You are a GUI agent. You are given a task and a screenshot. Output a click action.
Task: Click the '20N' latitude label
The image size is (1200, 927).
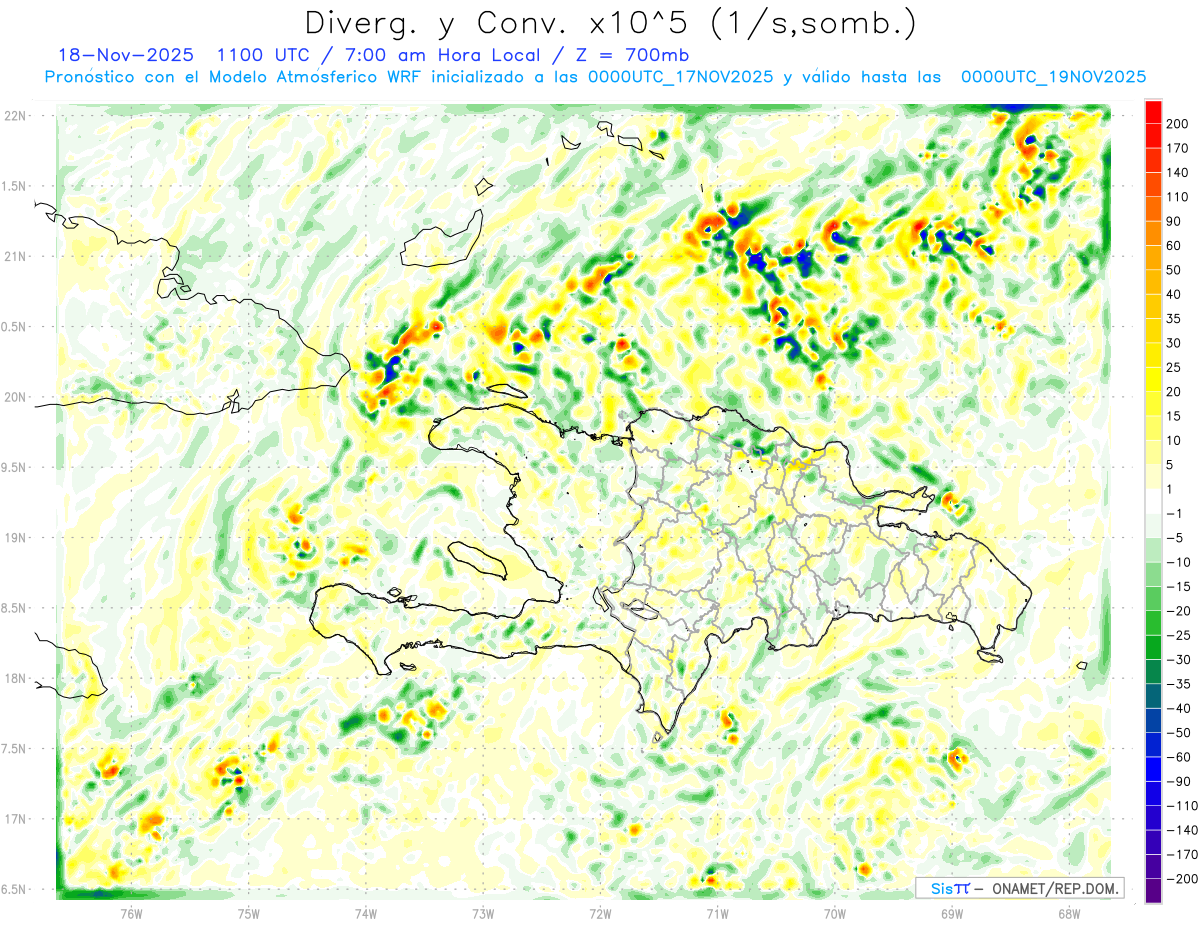point(15,397)
